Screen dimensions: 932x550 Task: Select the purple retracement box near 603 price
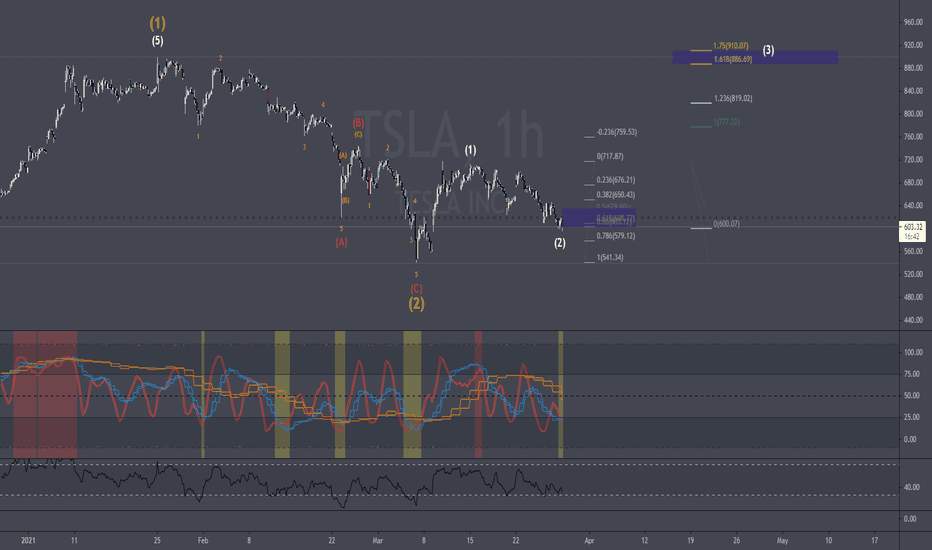599,218
